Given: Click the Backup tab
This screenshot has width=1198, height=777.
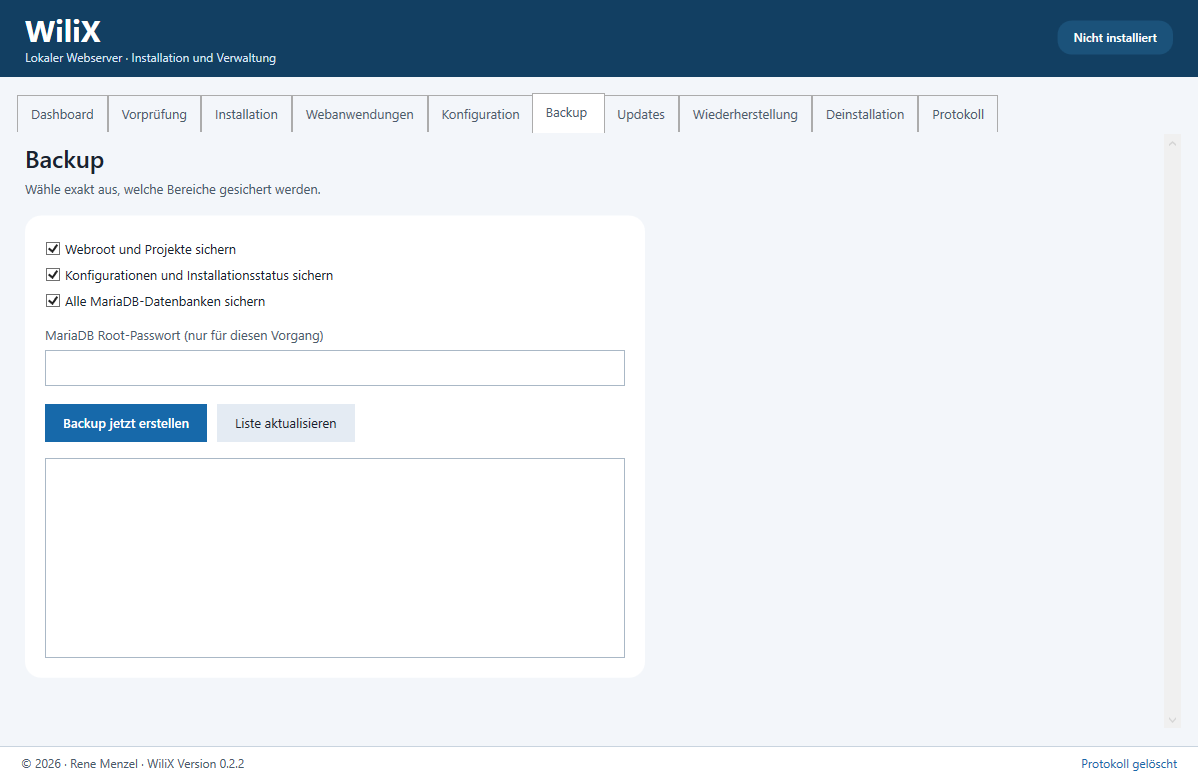Looking at the screenshot, I should click(x=567, y=113).
